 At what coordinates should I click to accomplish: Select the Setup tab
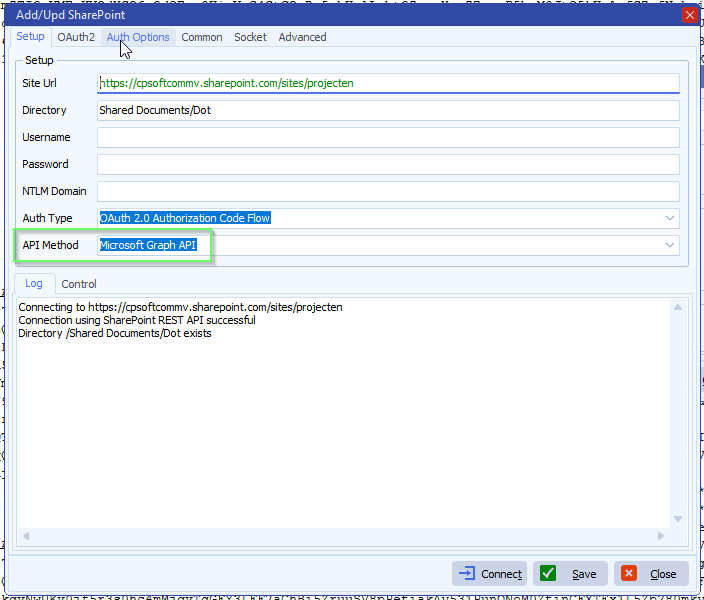[31, 36]
